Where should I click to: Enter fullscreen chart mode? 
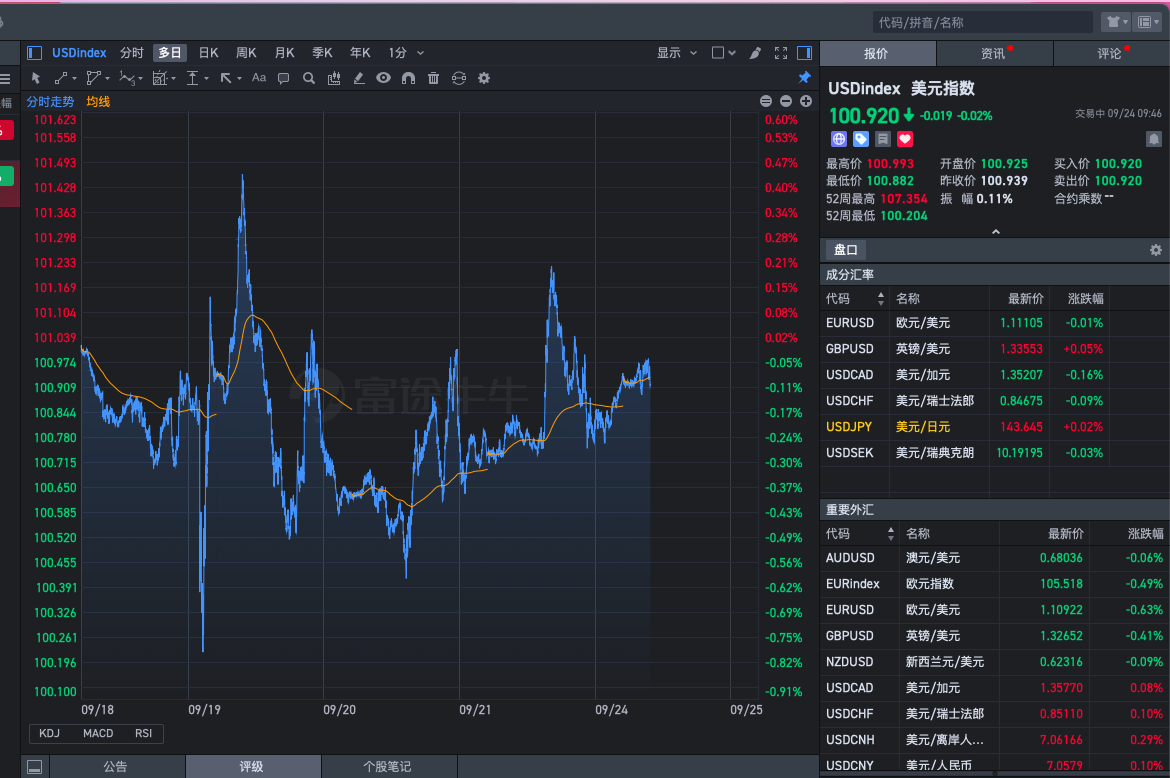(x=780, y=53)
